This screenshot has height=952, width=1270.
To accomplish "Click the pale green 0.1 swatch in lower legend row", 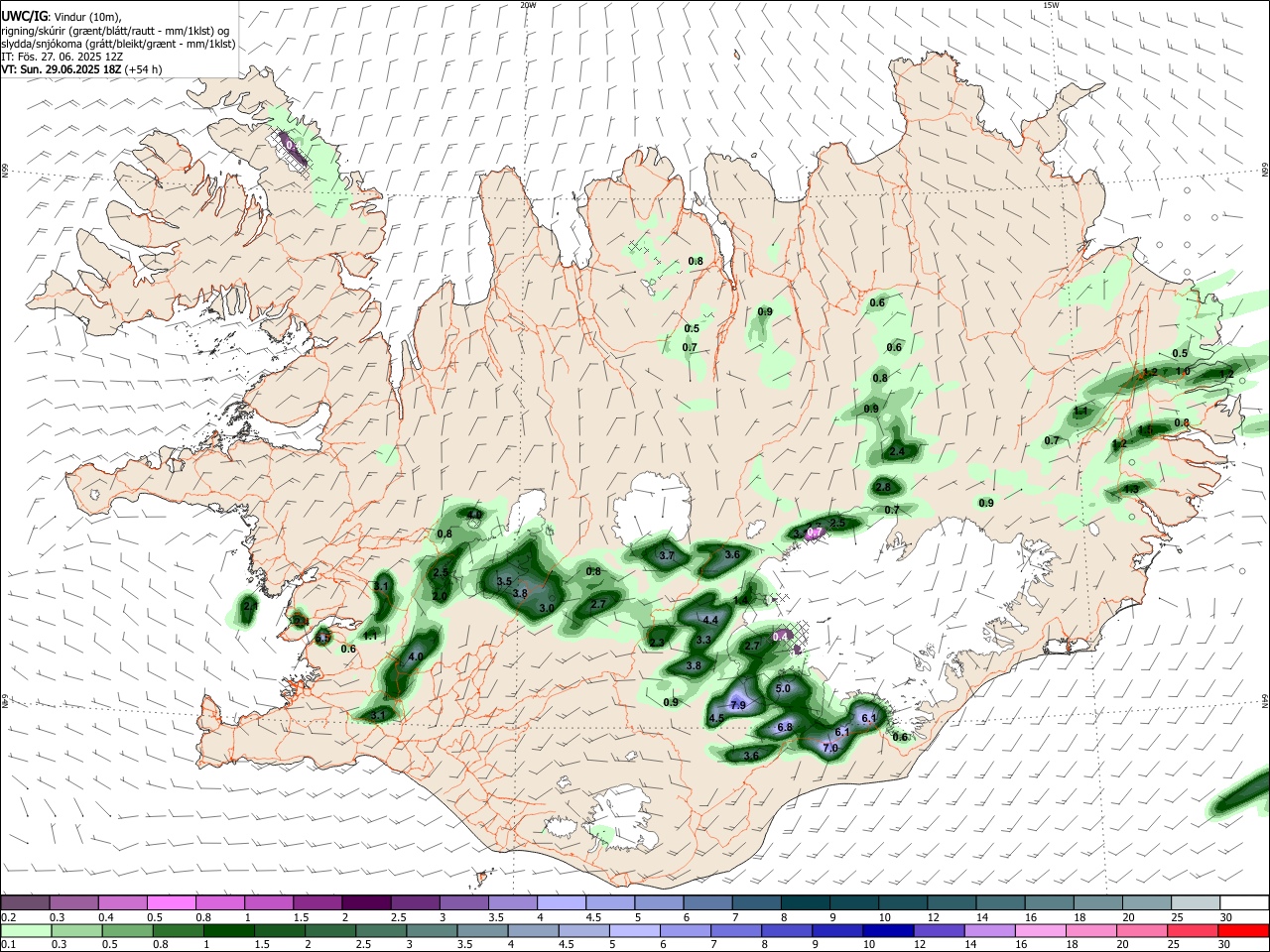I will 26,930.
